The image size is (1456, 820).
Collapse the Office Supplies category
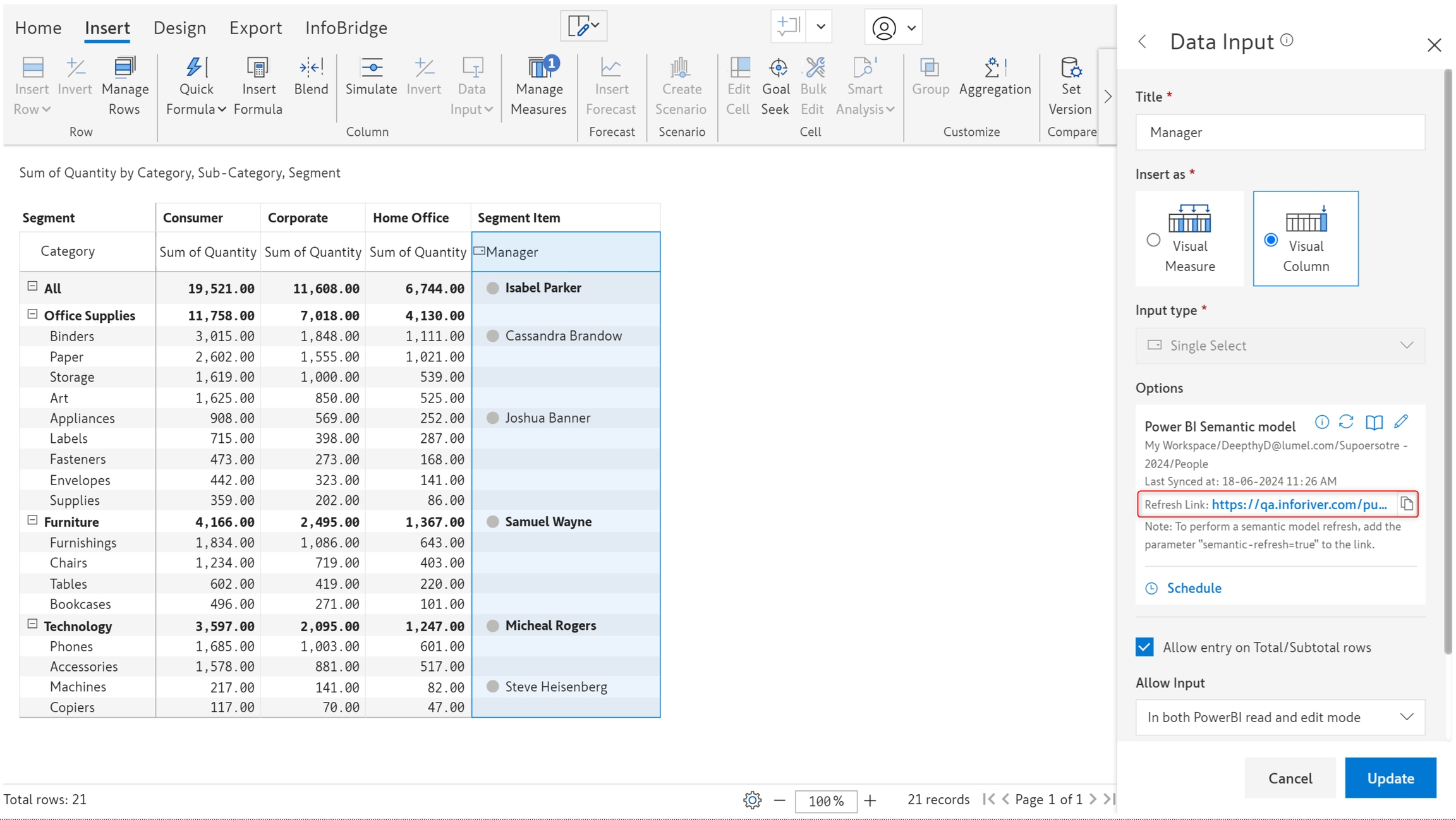click(32, 314)
